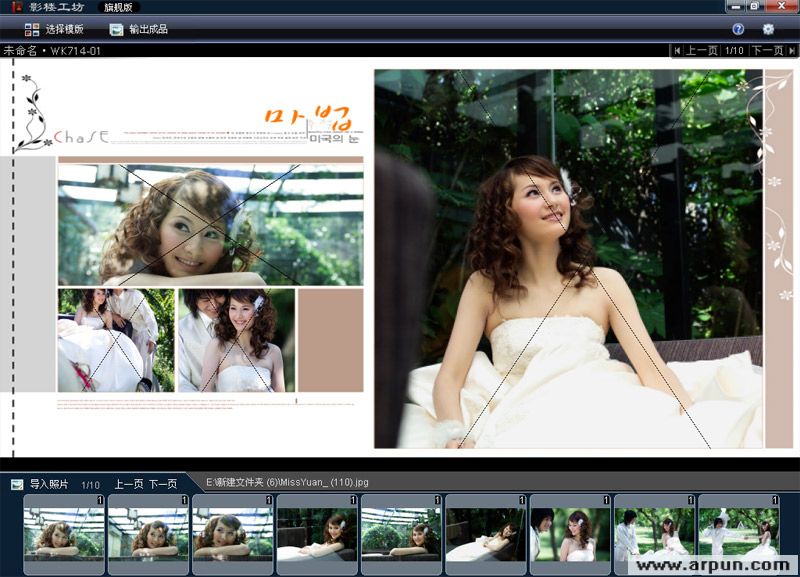This screenshot has width=800, height=577.
Task: Select the 旗舰版 edition tab
Action: coord(118,7)
